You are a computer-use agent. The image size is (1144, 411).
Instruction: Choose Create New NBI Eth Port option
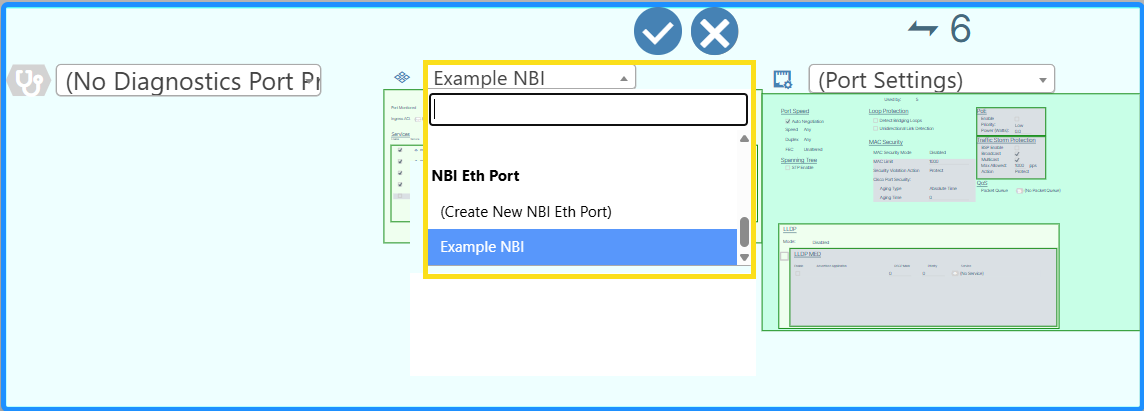526,212
